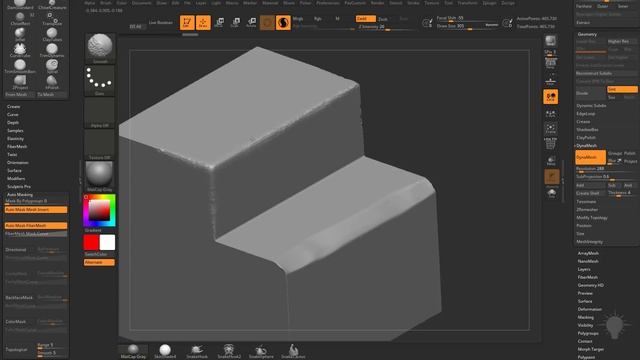Toggle the Alternate color button
Viewport: 640px width, 360px height.
click(x=99, y=262)
